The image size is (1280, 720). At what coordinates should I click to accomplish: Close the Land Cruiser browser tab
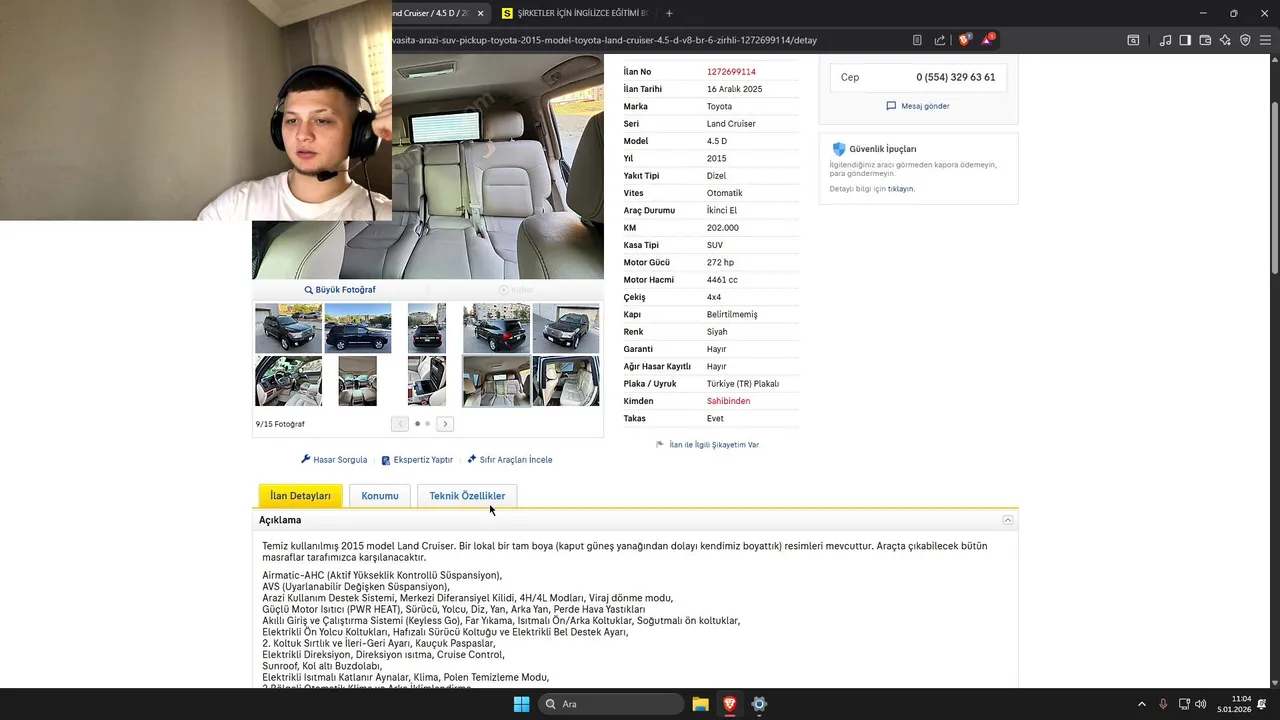481,13
